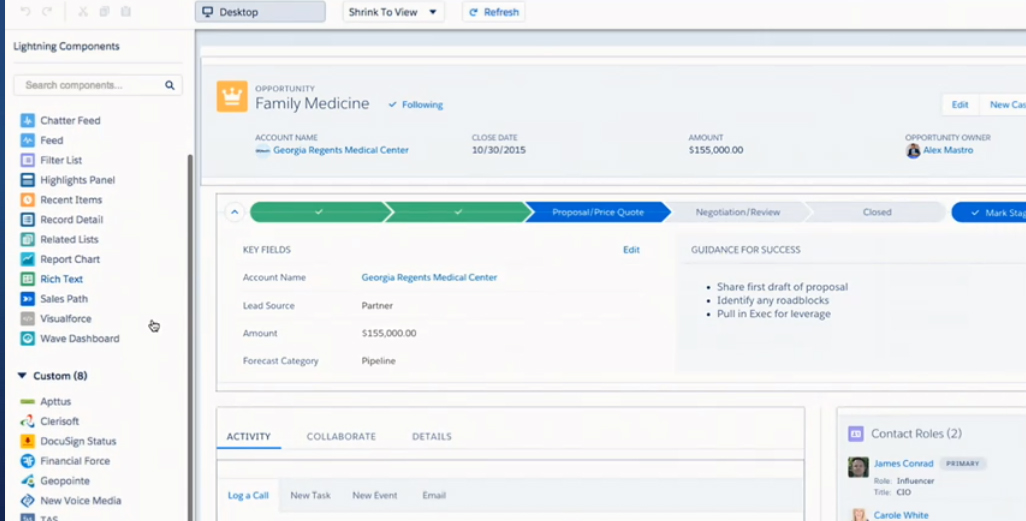The image size is (1026, 521).
Task: Open Georgia Regents Medical Center header link
Action: (x=340, y=150)
